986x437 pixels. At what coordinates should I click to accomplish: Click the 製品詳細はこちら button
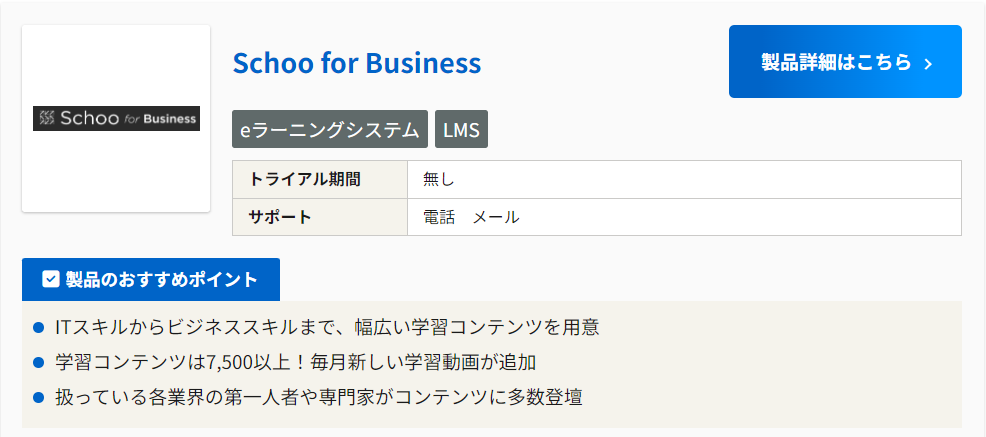844,62
